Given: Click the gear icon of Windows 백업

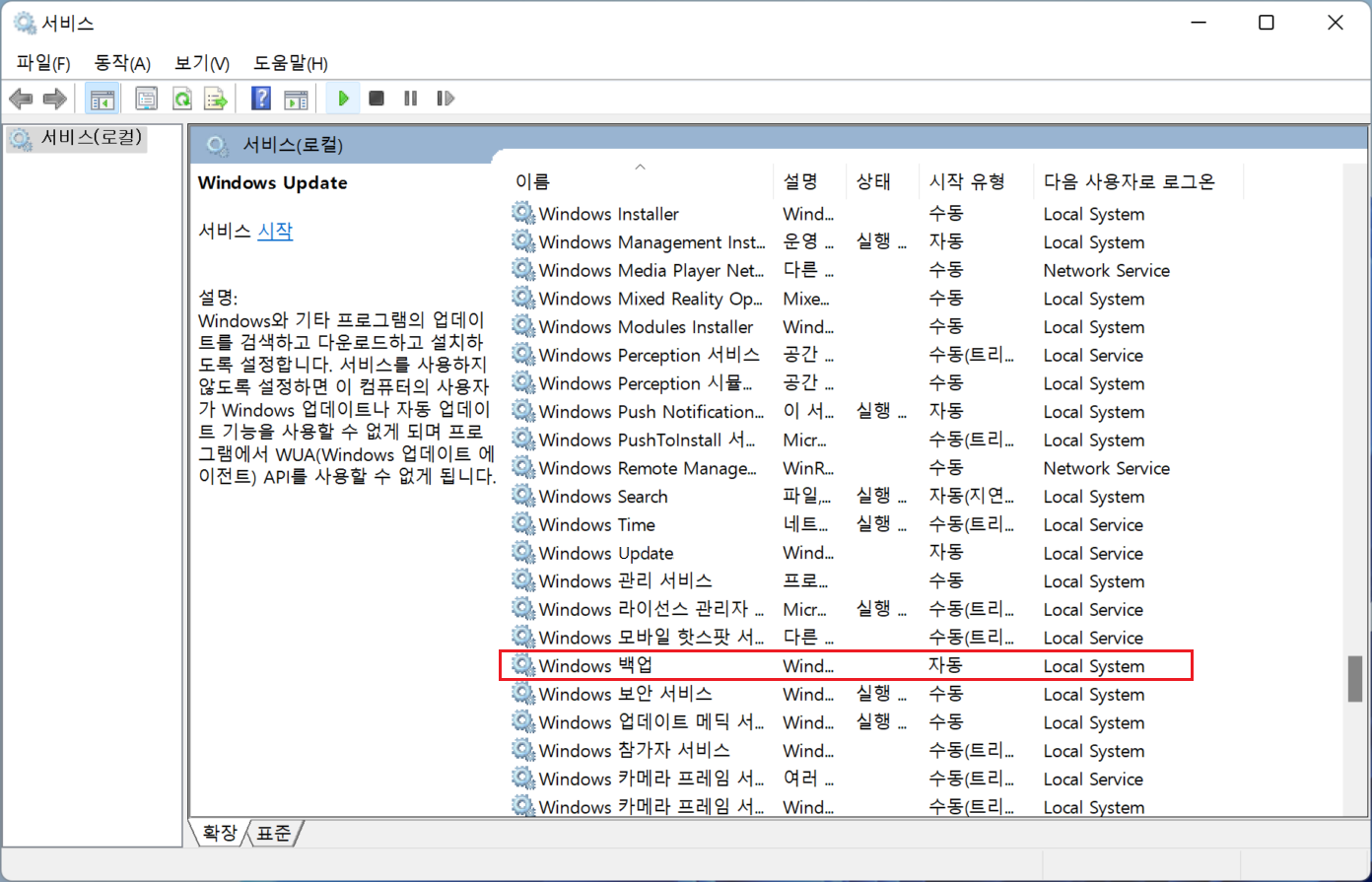Looking at the screenshot, I should click(522, 666).
